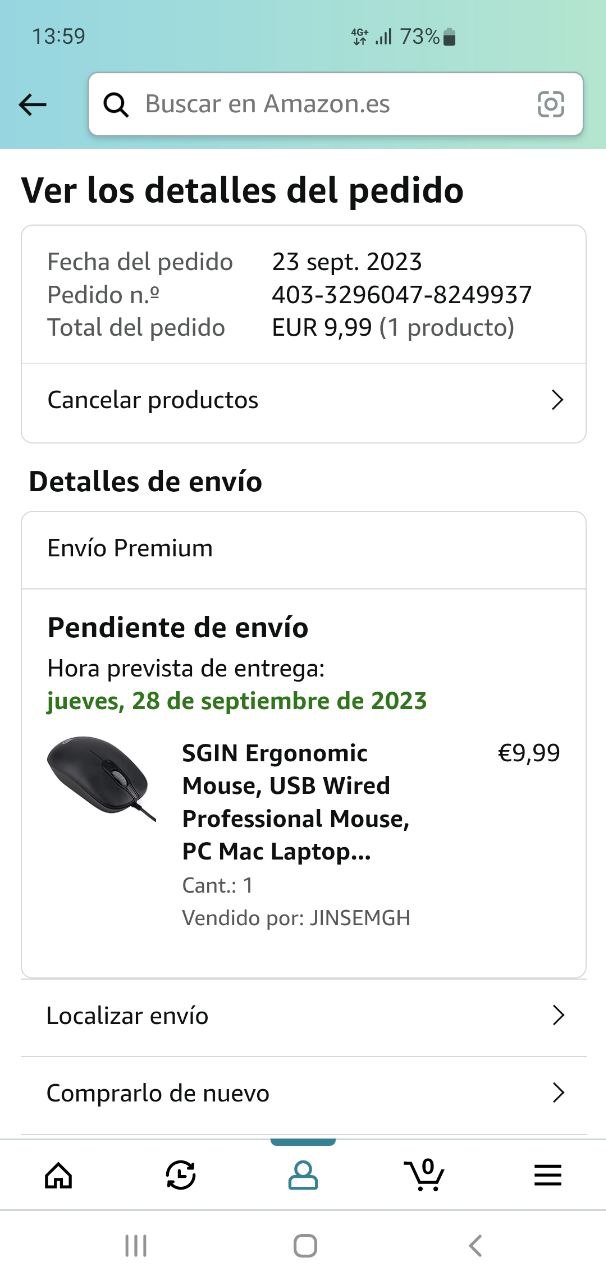Open camera lens search icon
Screen dimensions: 606x1280
click(x=551, y=104)
